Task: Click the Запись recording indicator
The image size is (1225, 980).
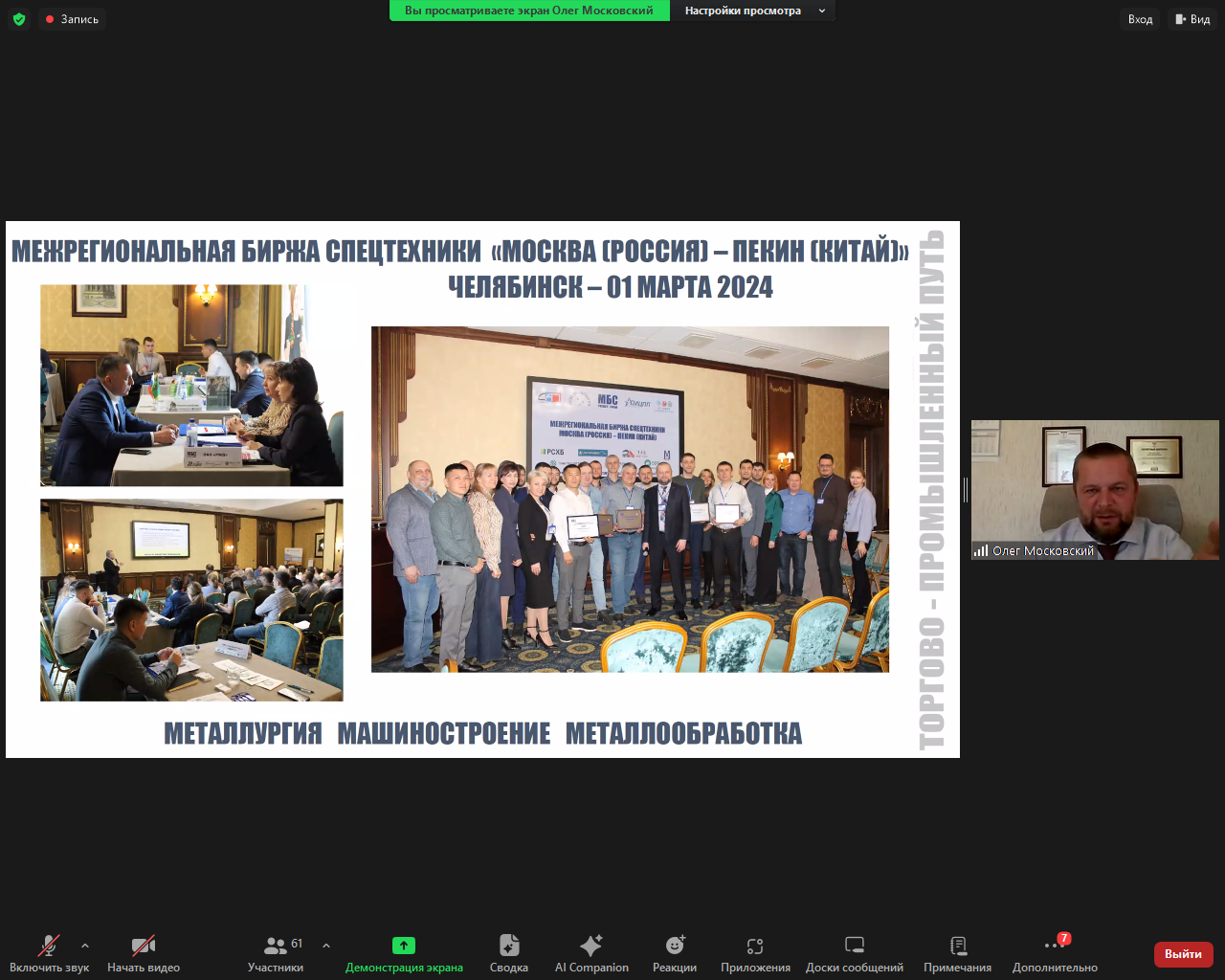Action: click(72, 19)
